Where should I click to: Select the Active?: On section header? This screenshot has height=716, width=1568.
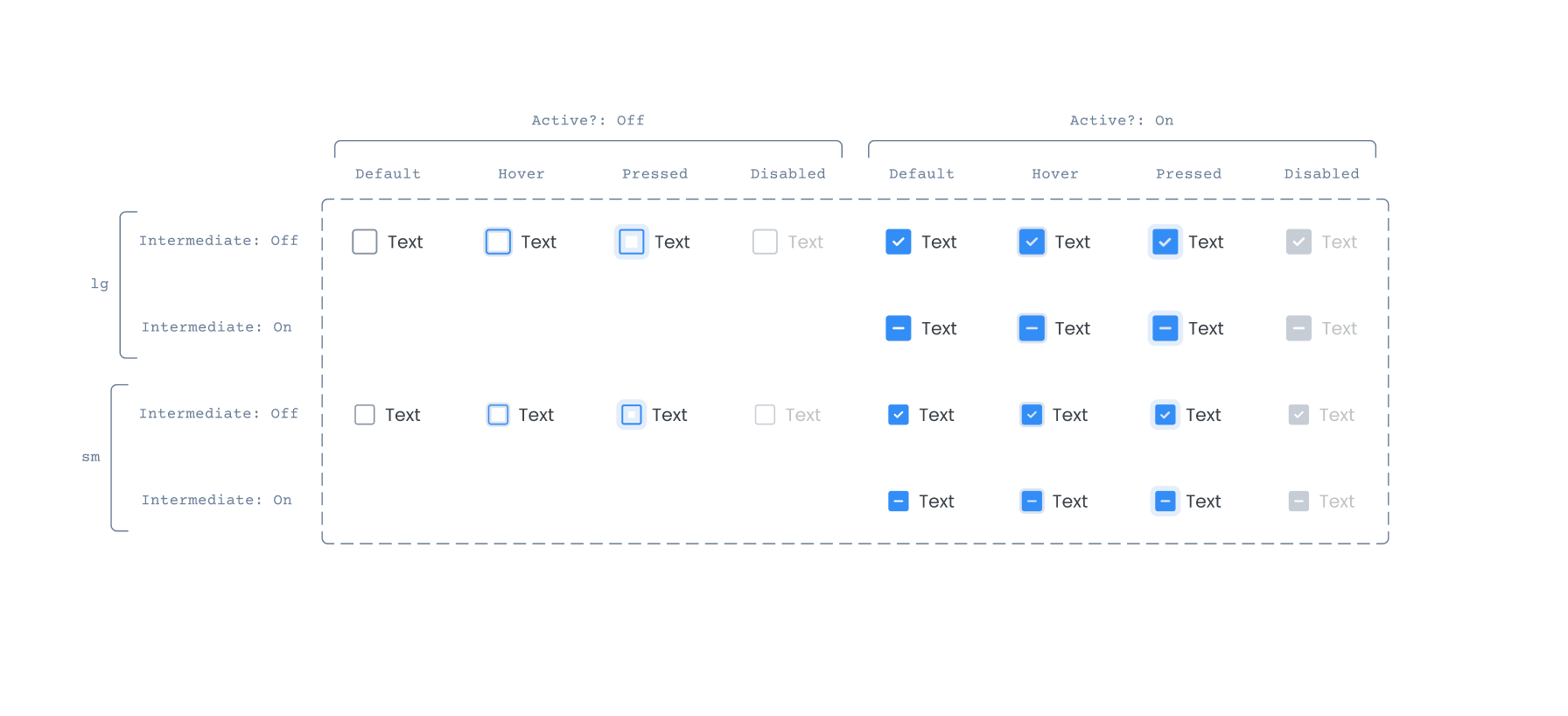point(1121,120)
